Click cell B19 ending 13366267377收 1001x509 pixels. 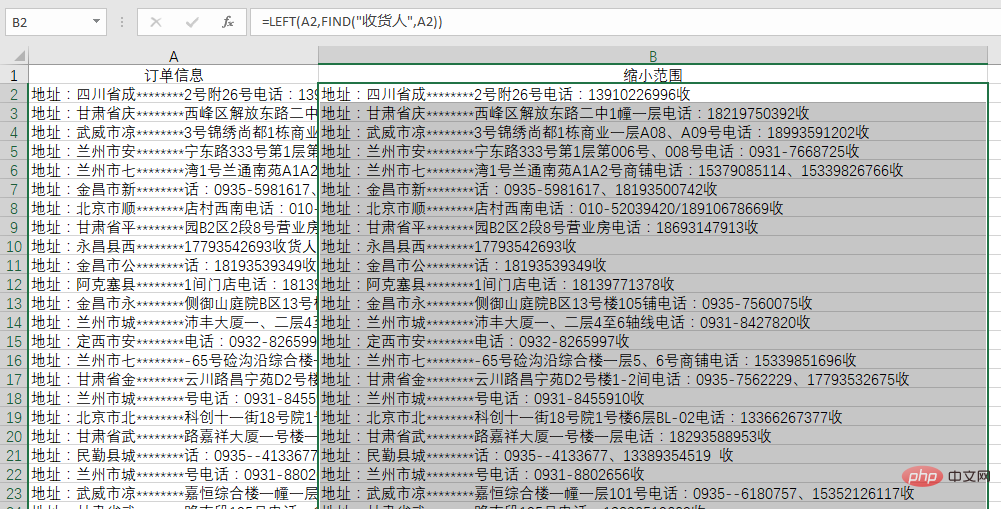652,417
